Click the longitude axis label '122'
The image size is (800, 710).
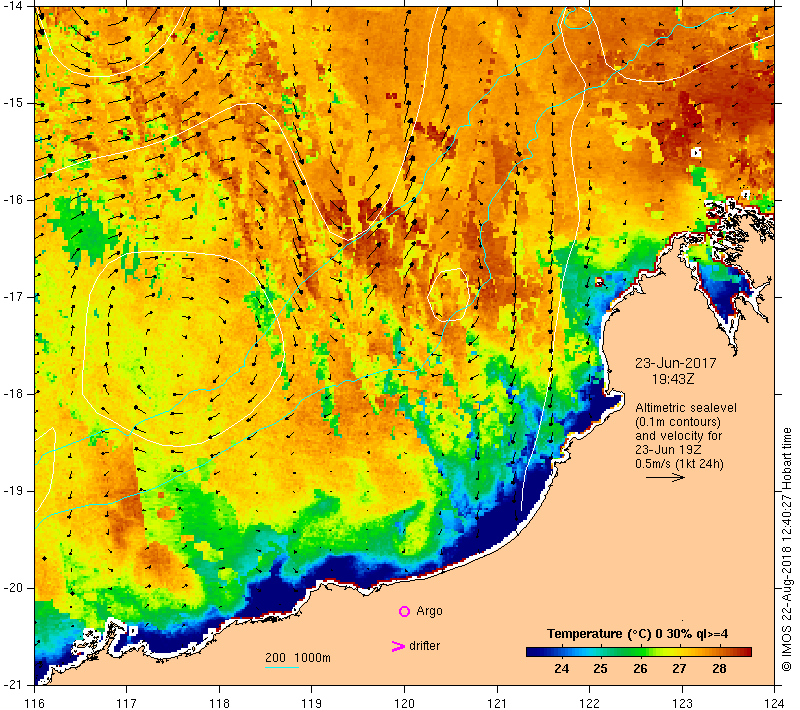pos(590,703)
